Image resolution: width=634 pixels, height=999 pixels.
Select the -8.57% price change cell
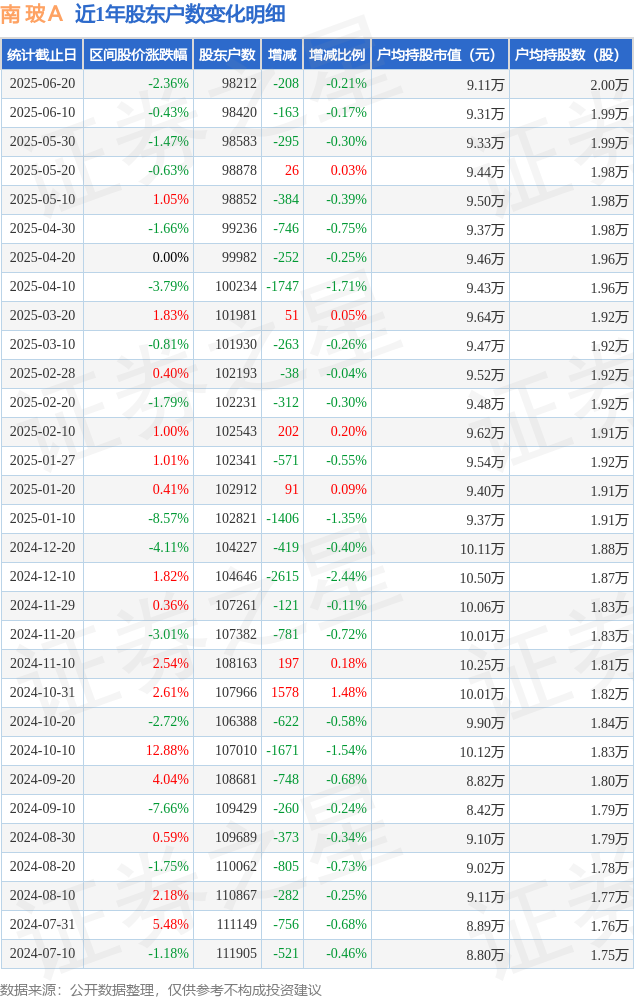click(x=169, y=518)
